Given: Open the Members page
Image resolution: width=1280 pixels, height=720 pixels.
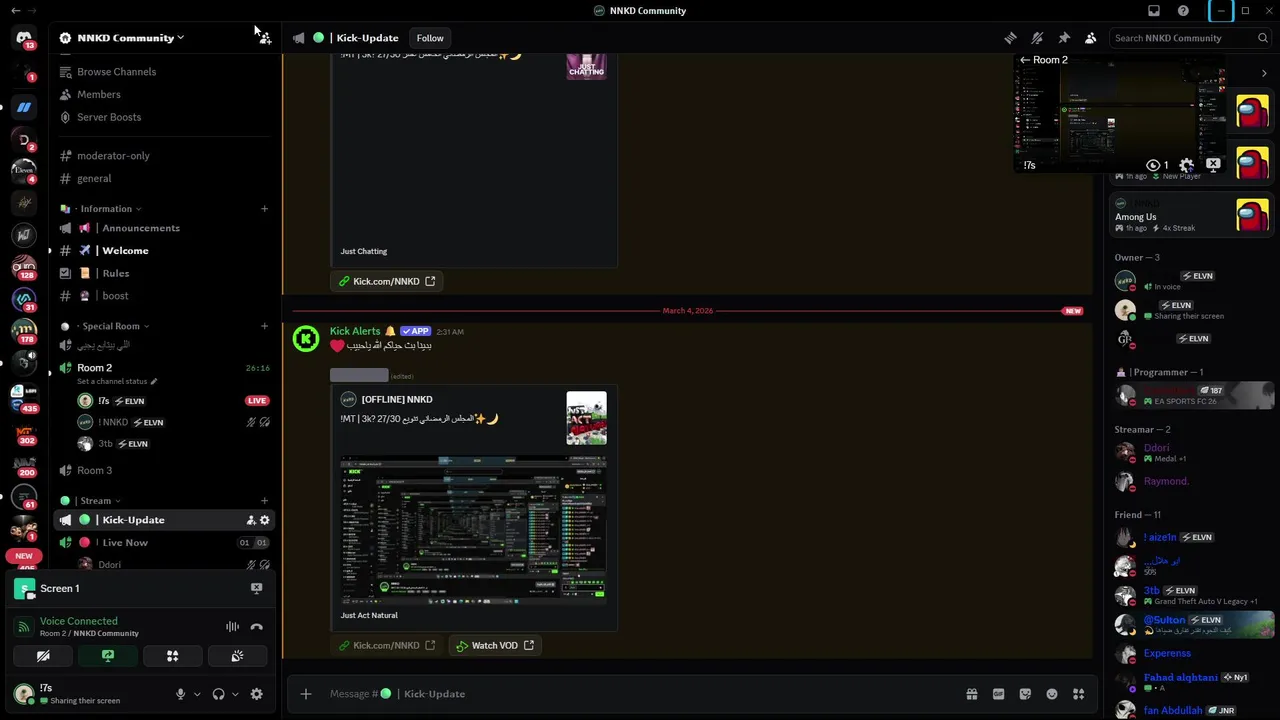Looking at the screenshot, I should pos(98,94).
